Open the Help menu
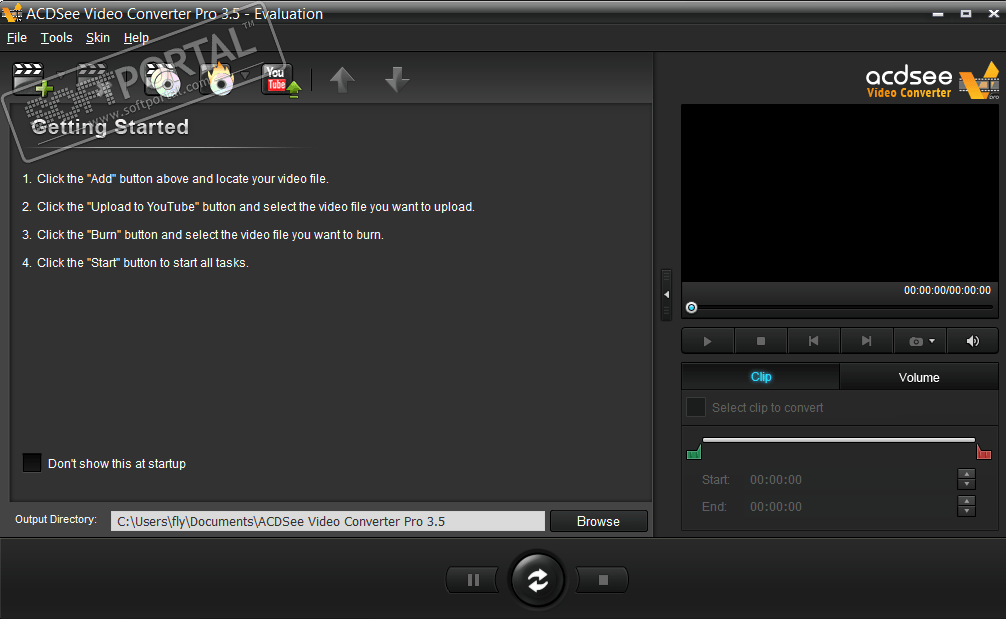Screen dimensions: 1006x619 coord(136,38)
